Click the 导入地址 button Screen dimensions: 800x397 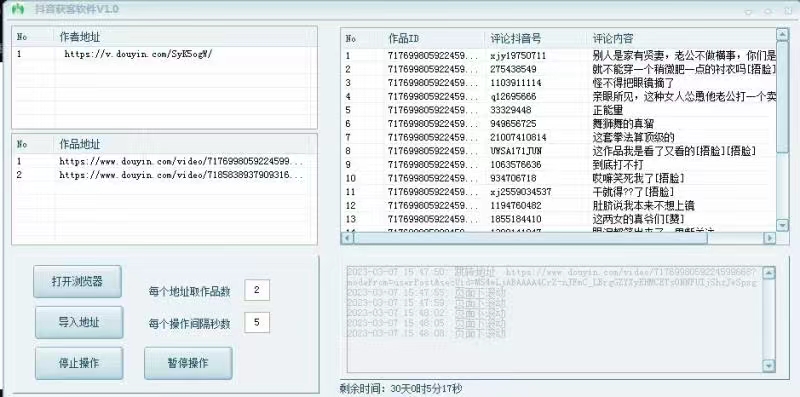click(79, 322)
